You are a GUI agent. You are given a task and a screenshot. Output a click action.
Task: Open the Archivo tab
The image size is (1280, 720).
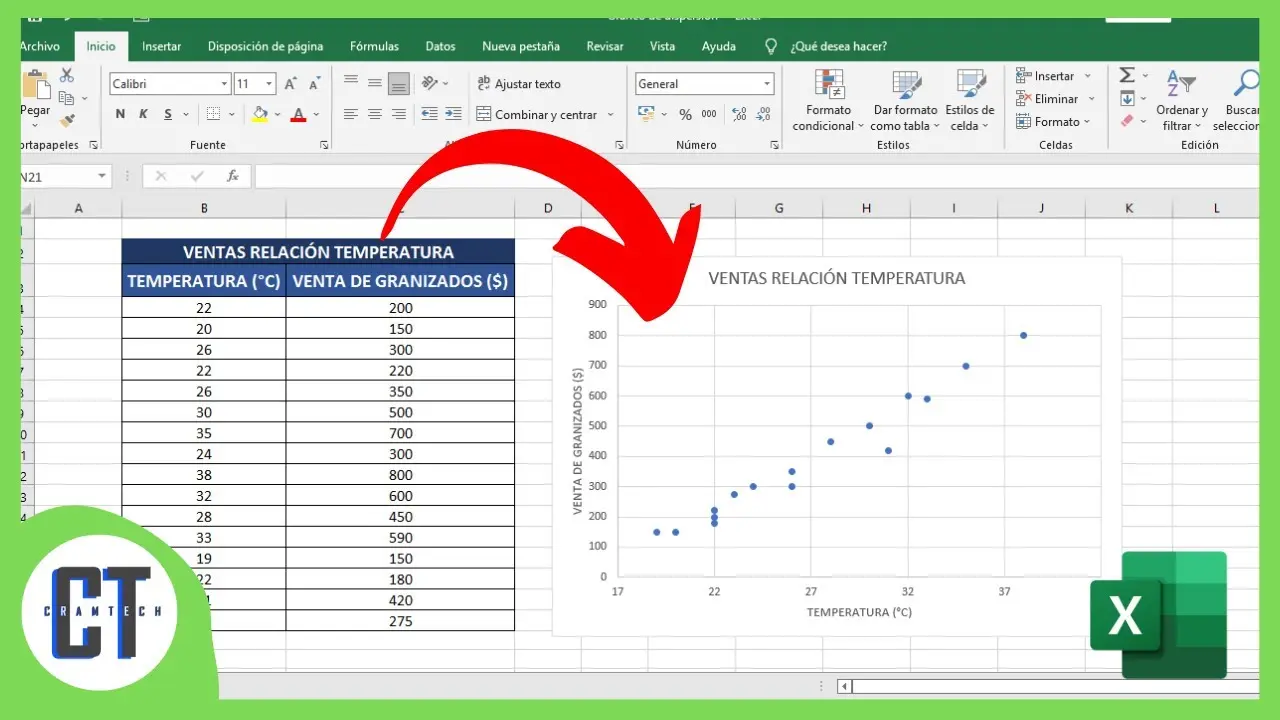pyautogui.click(x=40, y=46)
